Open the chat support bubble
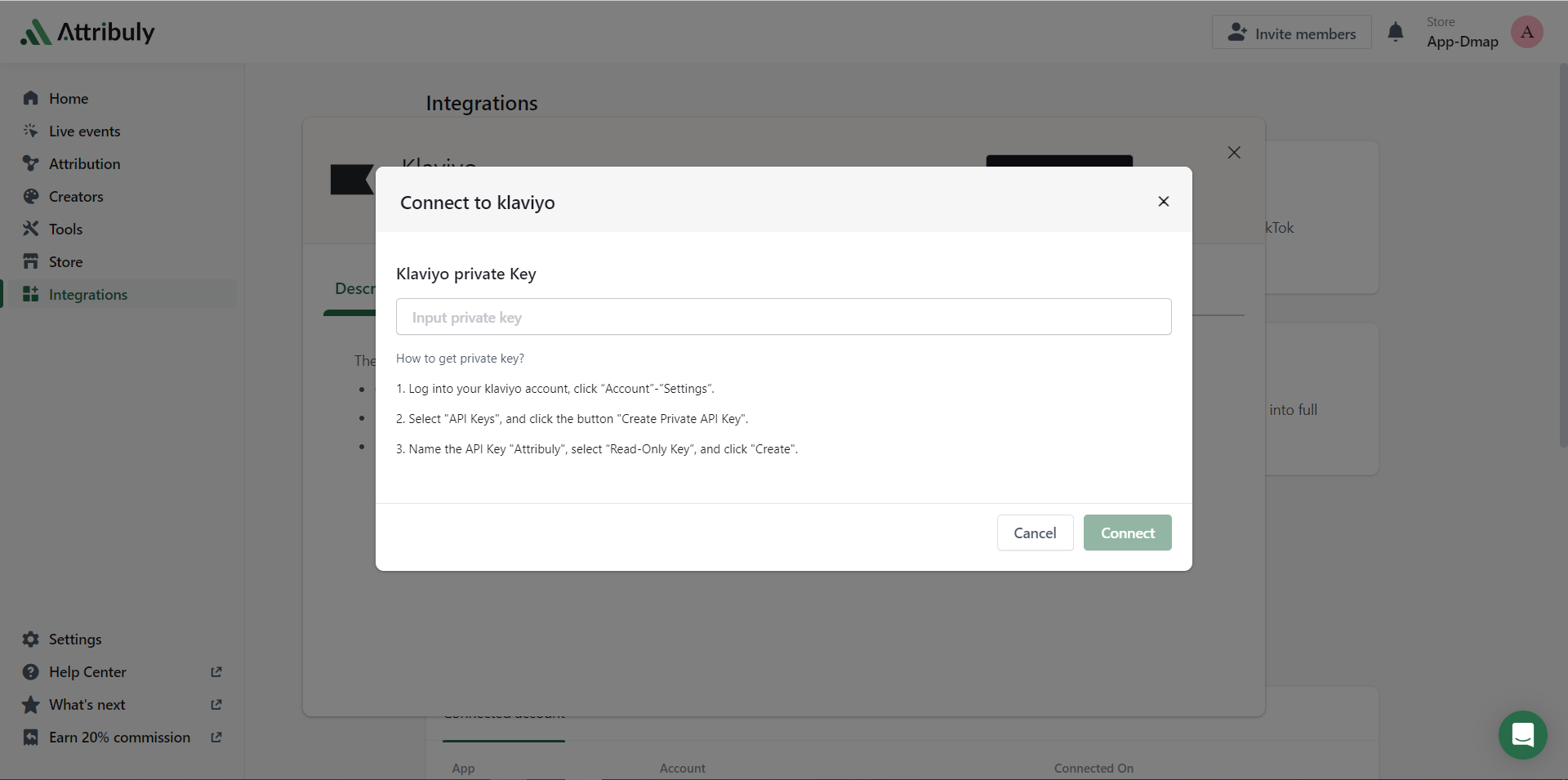Image resolution: width=1568 pixels, height=780 pixels. pos(1522,734)
